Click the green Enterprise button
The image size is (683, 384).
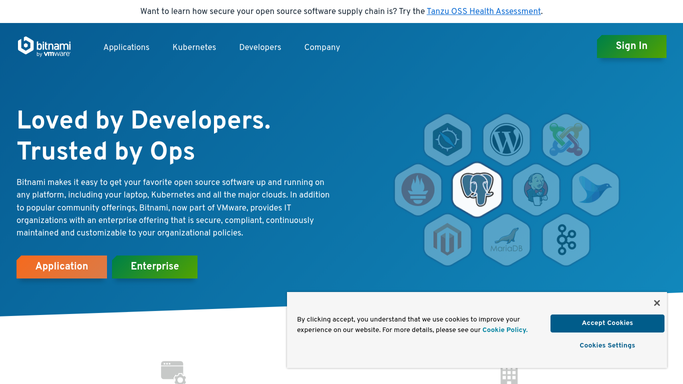pos(155,266)
